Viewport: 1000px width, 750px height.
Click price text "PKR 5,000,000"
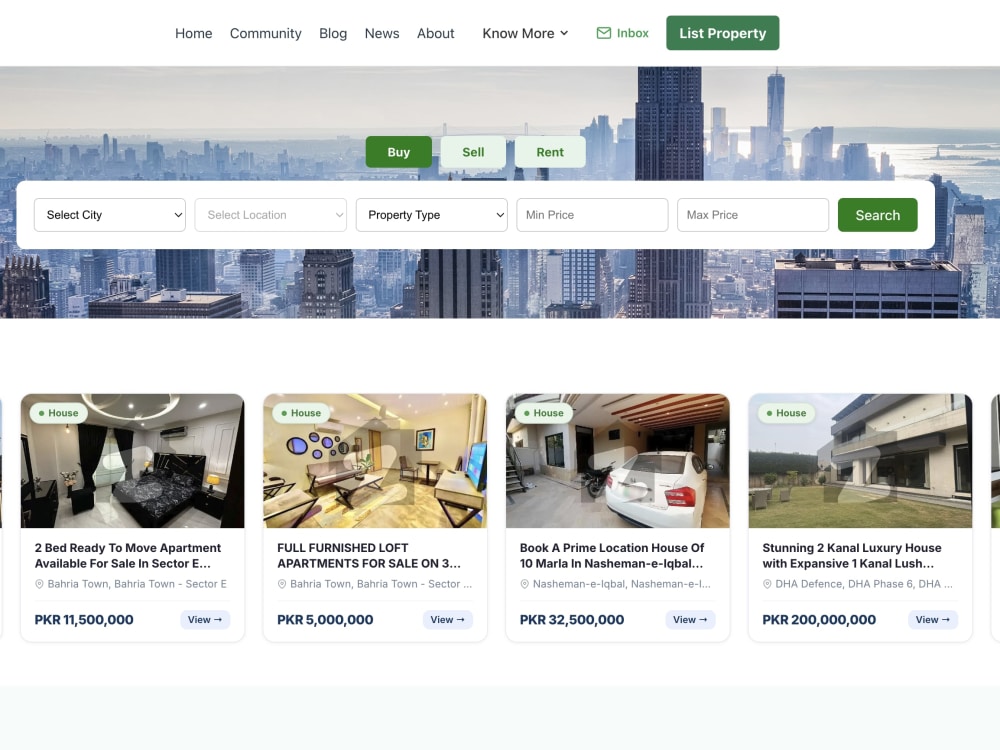pyautogui.click(x=325, y=620)
